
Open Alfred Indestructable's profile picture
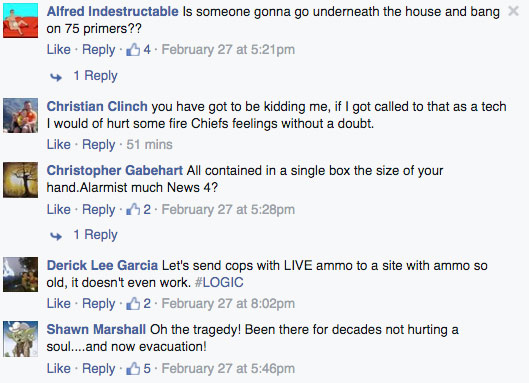pyautogui.click(x=21, y=20)
